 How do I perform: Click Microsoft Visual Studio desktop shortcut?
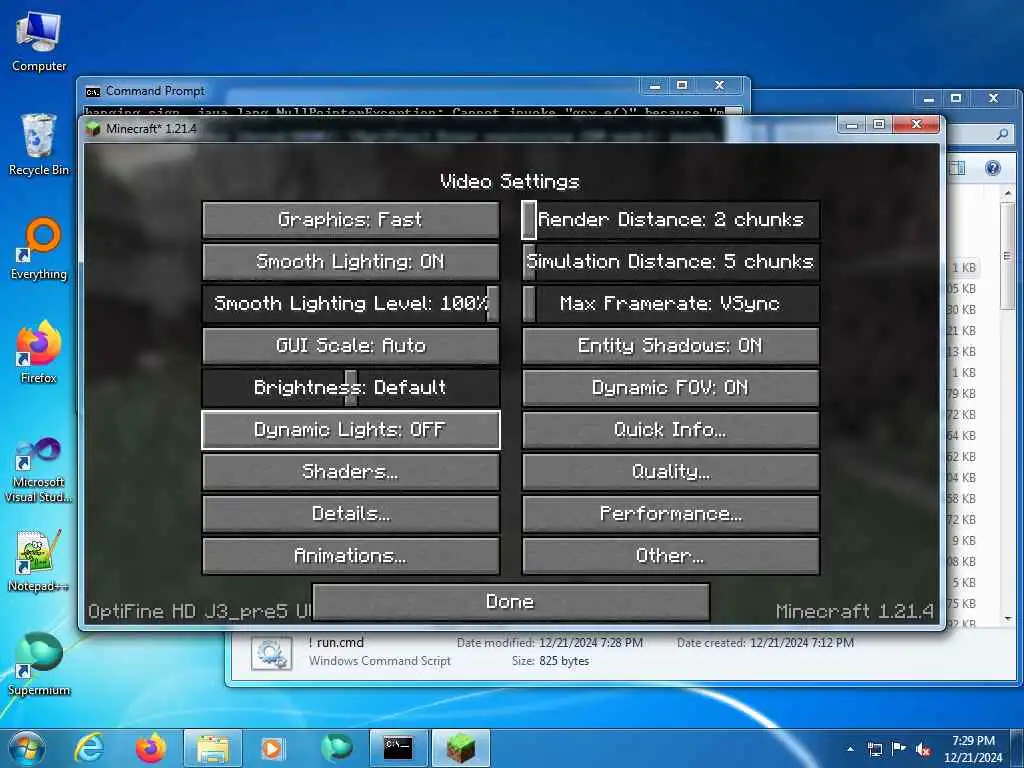coord(39,470)
